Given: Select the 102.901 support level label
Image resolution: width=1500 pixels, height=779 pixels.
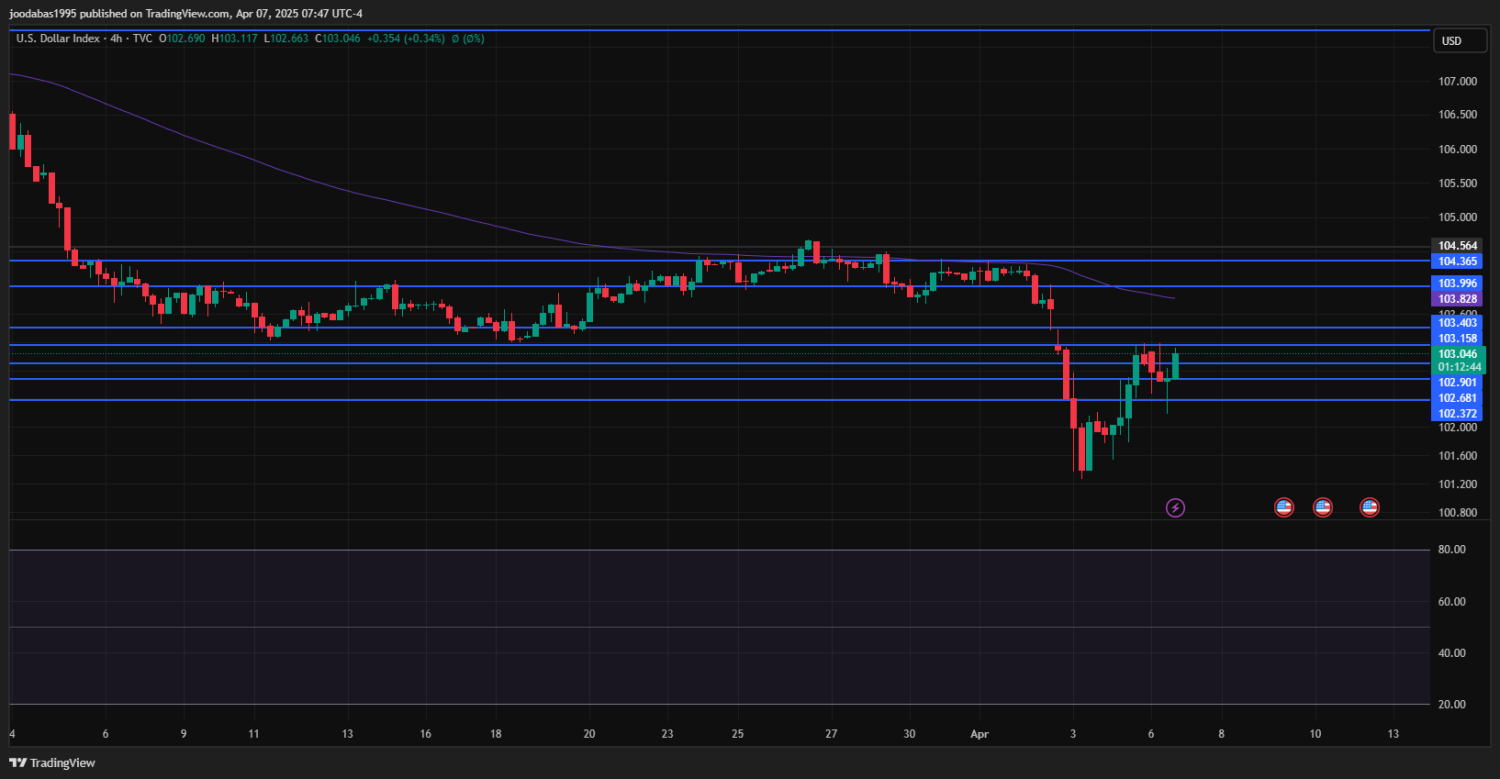Looking at the screenshot, I should point(1458,383).
